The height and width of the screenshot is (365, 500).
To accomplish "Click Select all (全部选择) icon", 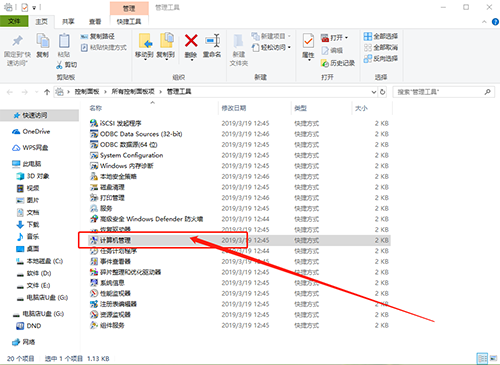I will pyautogui.click(x=368, y=36).
